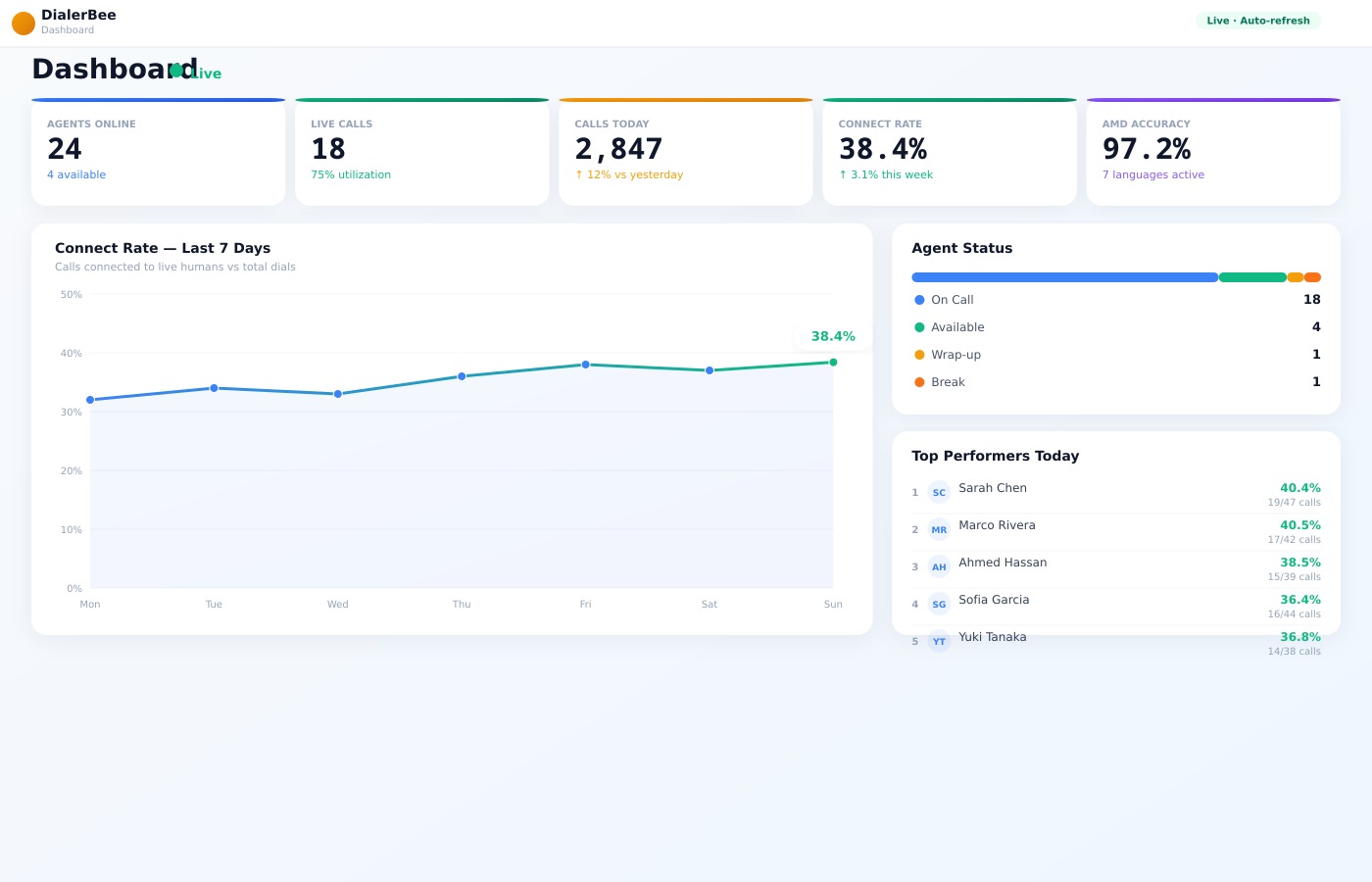1372x882 pixels.
Task: Click the 50% y-axis label
Action: click(72, 294)
